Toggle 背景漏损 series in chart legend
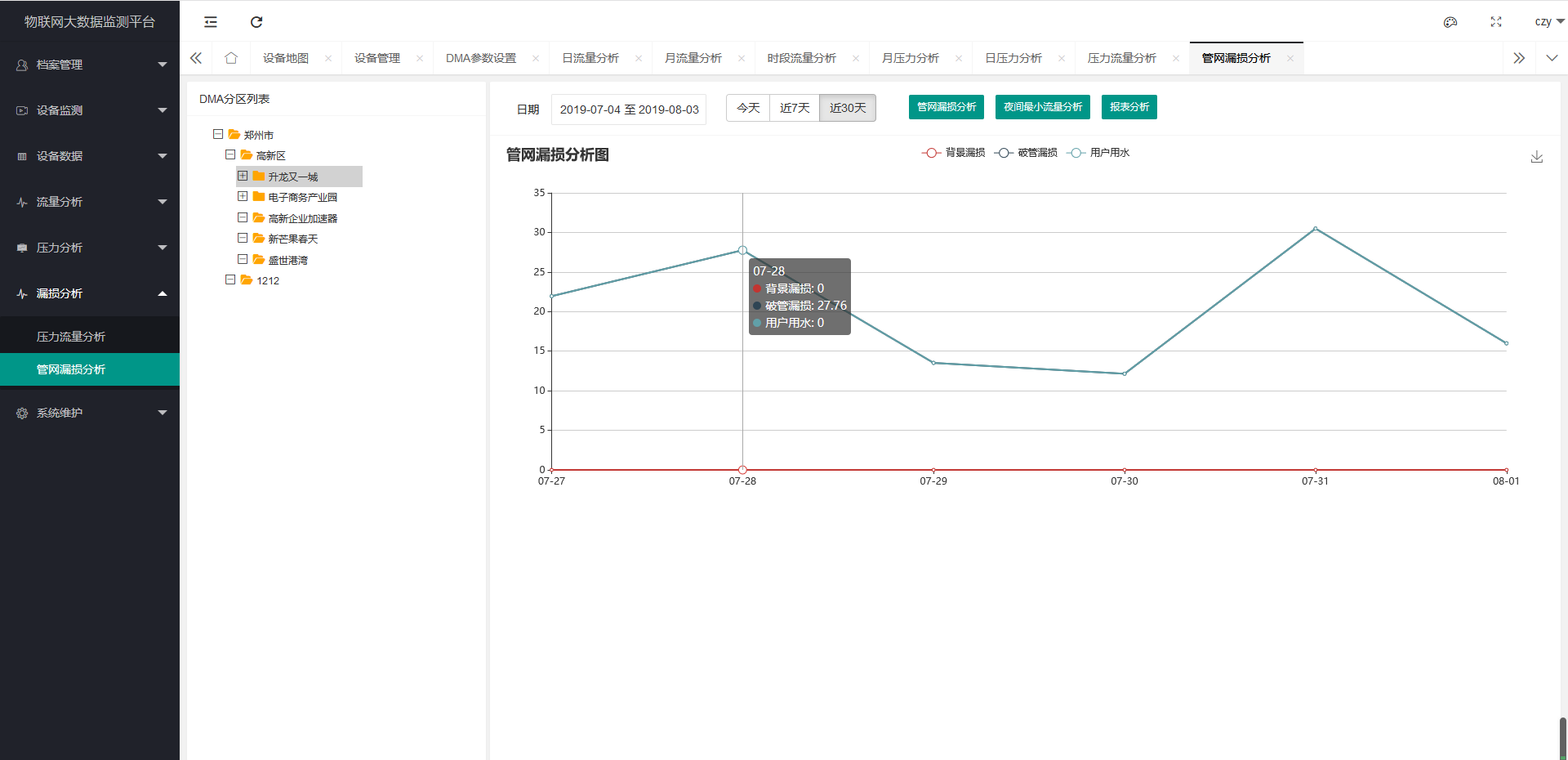This screenshot has height=760, width=1568. (x=954, y=153)
